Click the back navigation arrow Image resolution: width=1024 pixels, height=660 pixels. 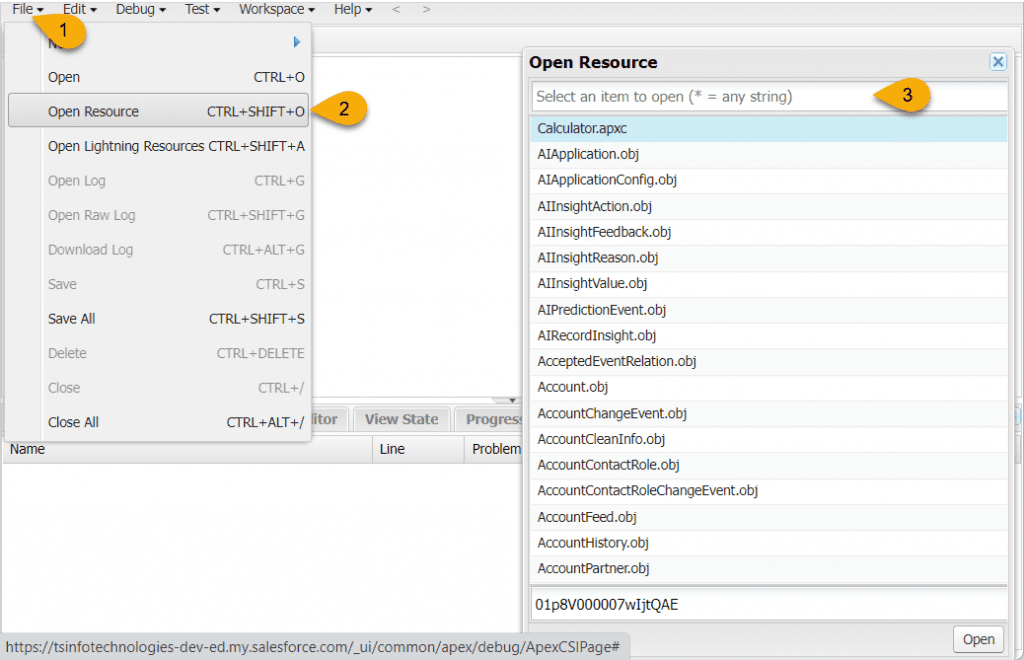point(396,9)
